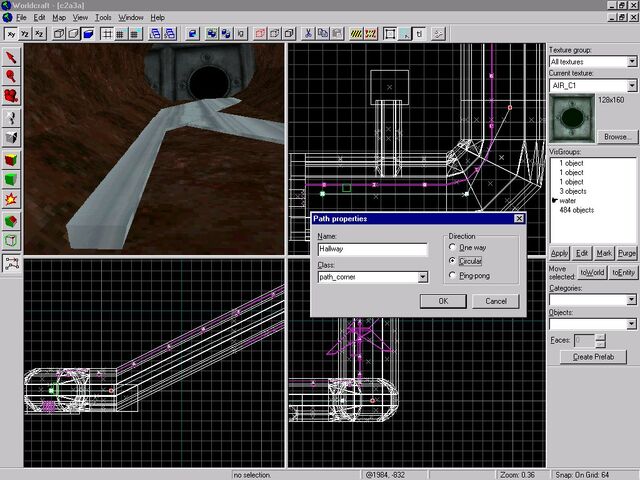Click the yellow-black striped toolbar icon
Image resolution: width=640 pixels, height=480 pixels.
tap(356, 34)
